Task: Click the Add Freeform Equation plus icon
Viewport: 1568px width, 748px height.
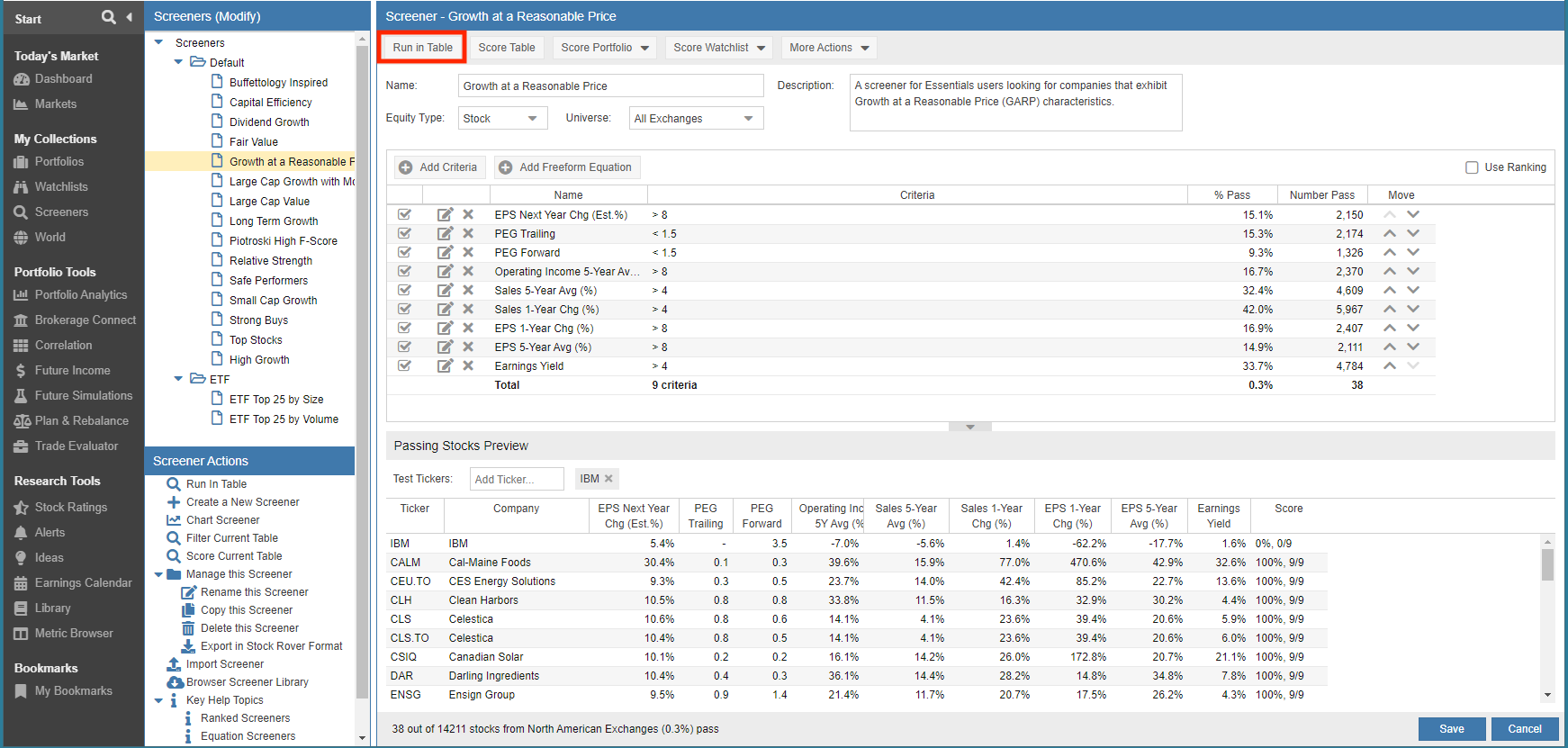Action: coord(506,167)
